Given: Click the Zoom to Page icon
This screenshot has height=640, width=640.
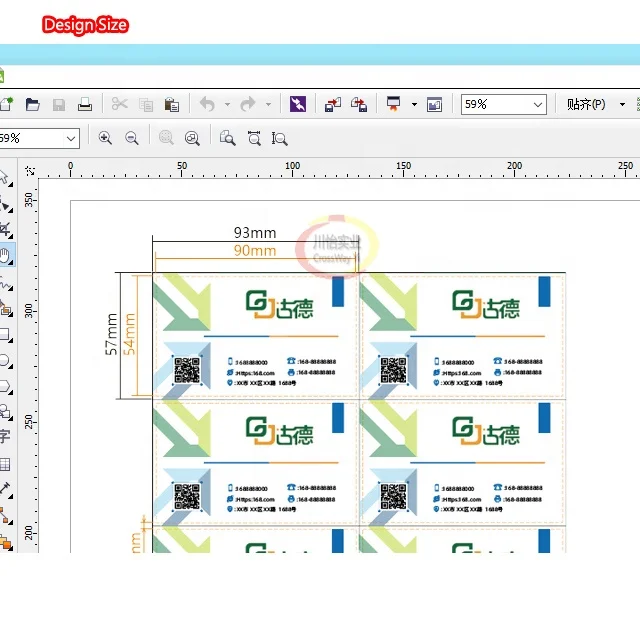Looking at the screenshot, I should (x=227, y=138).
